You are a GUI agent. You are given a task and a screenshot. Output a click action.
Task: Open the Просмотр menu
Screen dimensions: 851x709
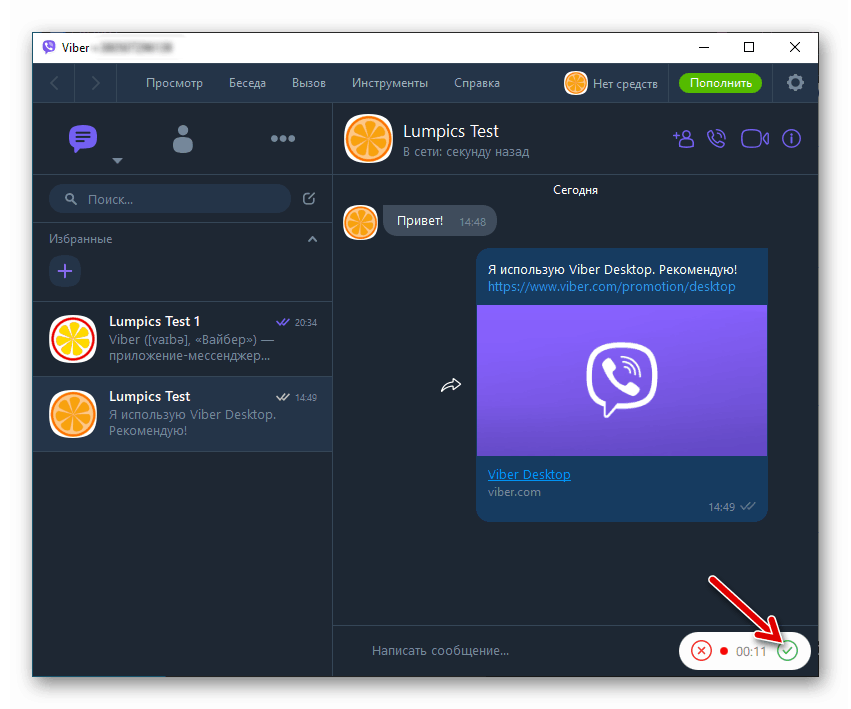[174, 83]
